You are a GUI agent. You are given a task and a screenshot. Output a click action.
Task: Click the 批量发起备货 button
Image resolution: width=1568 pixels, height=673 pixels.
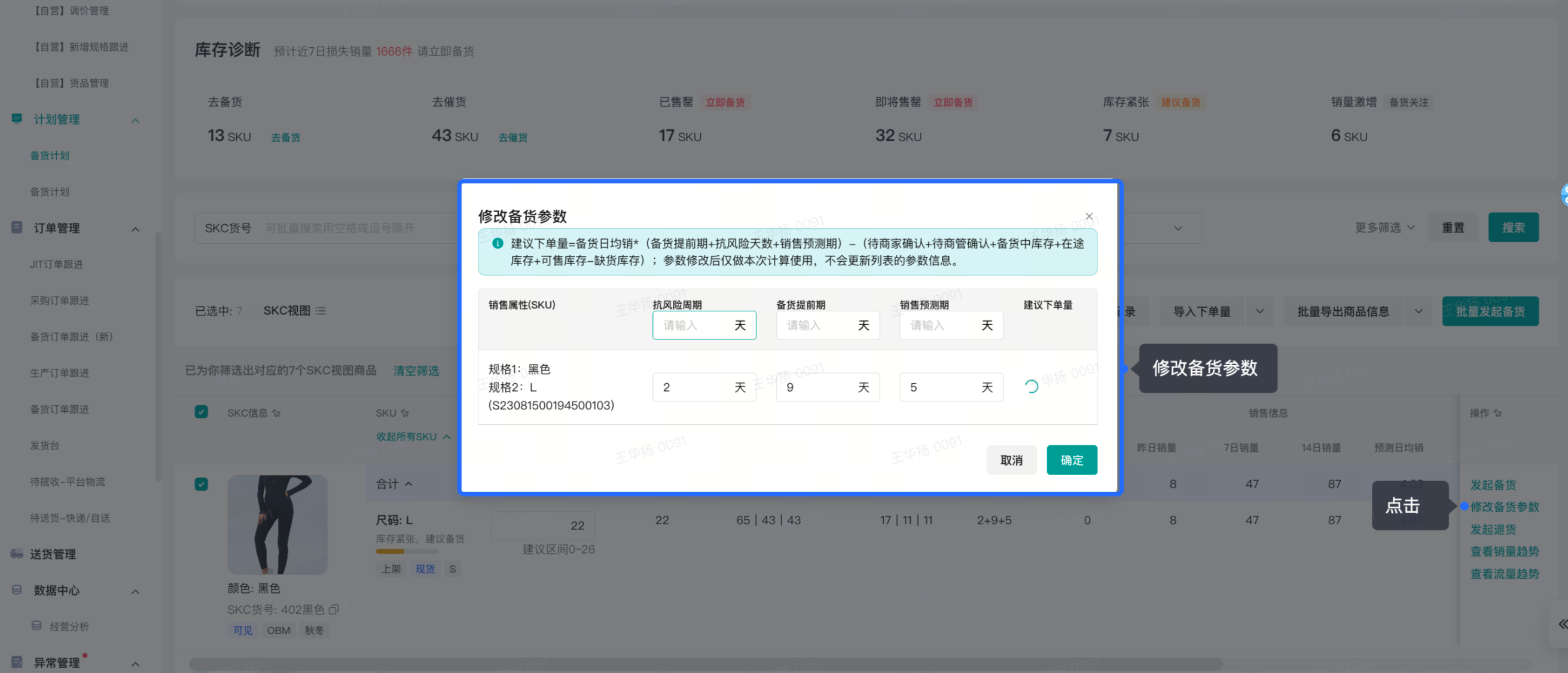(1490, 311)
